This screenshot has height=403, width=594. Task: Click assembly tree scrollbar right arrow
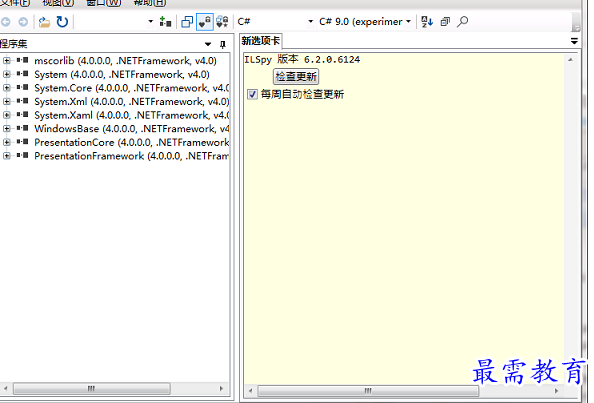pos(222,389)
